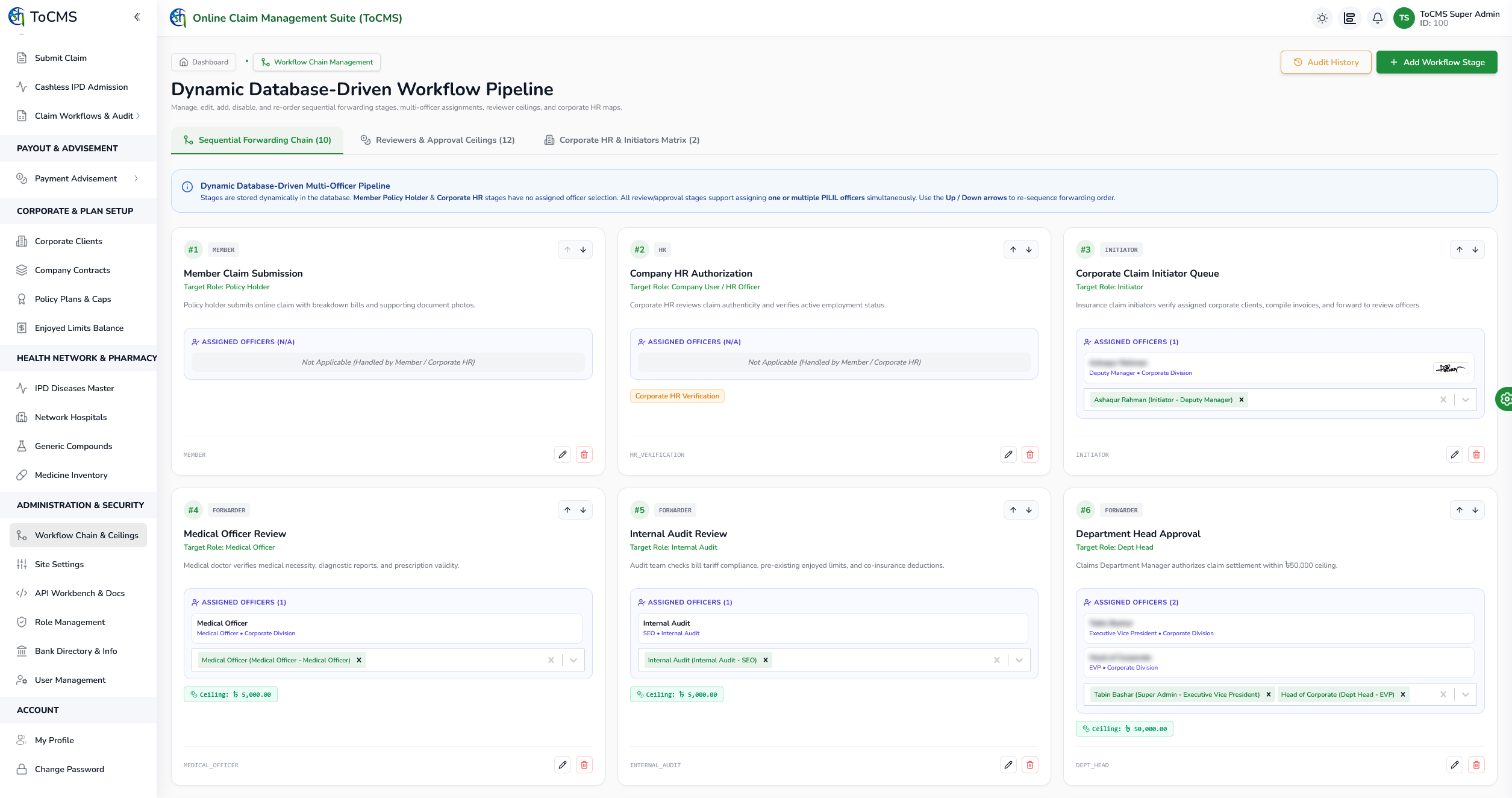Open Cashless IPD Admission page
The height and width of the screenshot is (798, 1512).
(x=78, y=87)
